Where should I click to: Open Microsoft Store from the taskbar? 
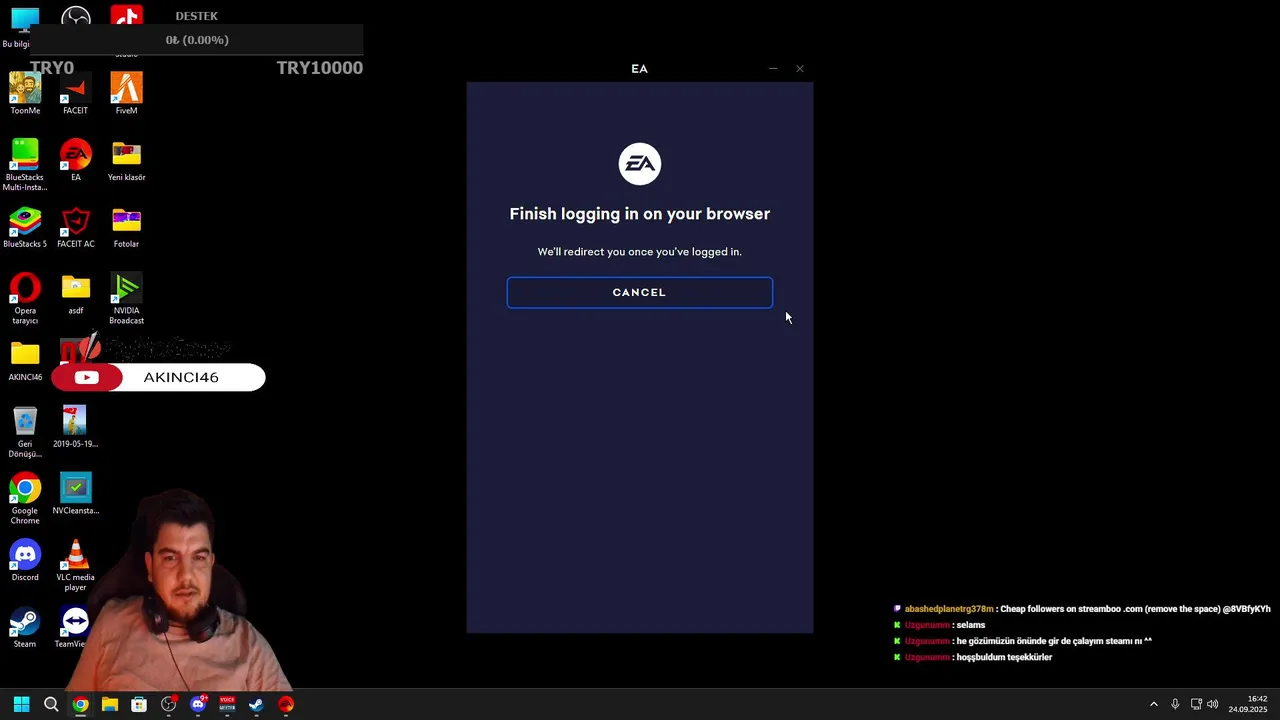[x=139, y=704]
